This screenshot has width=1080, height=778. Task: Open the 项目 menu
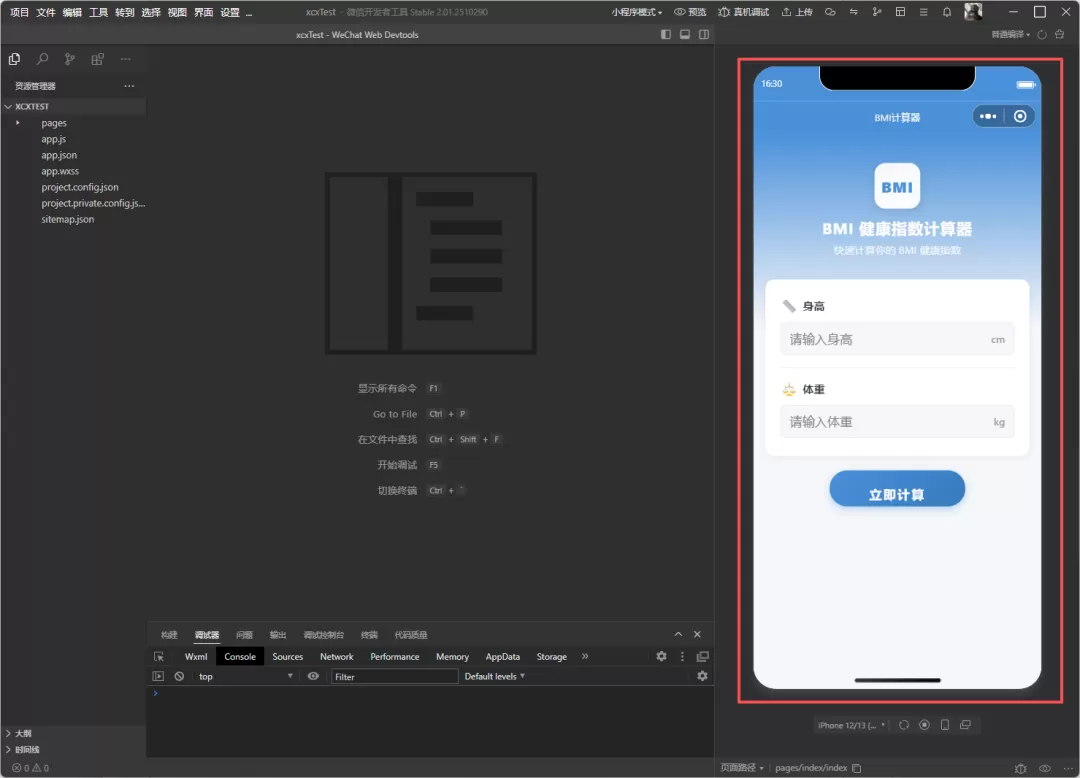click(x=19, y=12)
